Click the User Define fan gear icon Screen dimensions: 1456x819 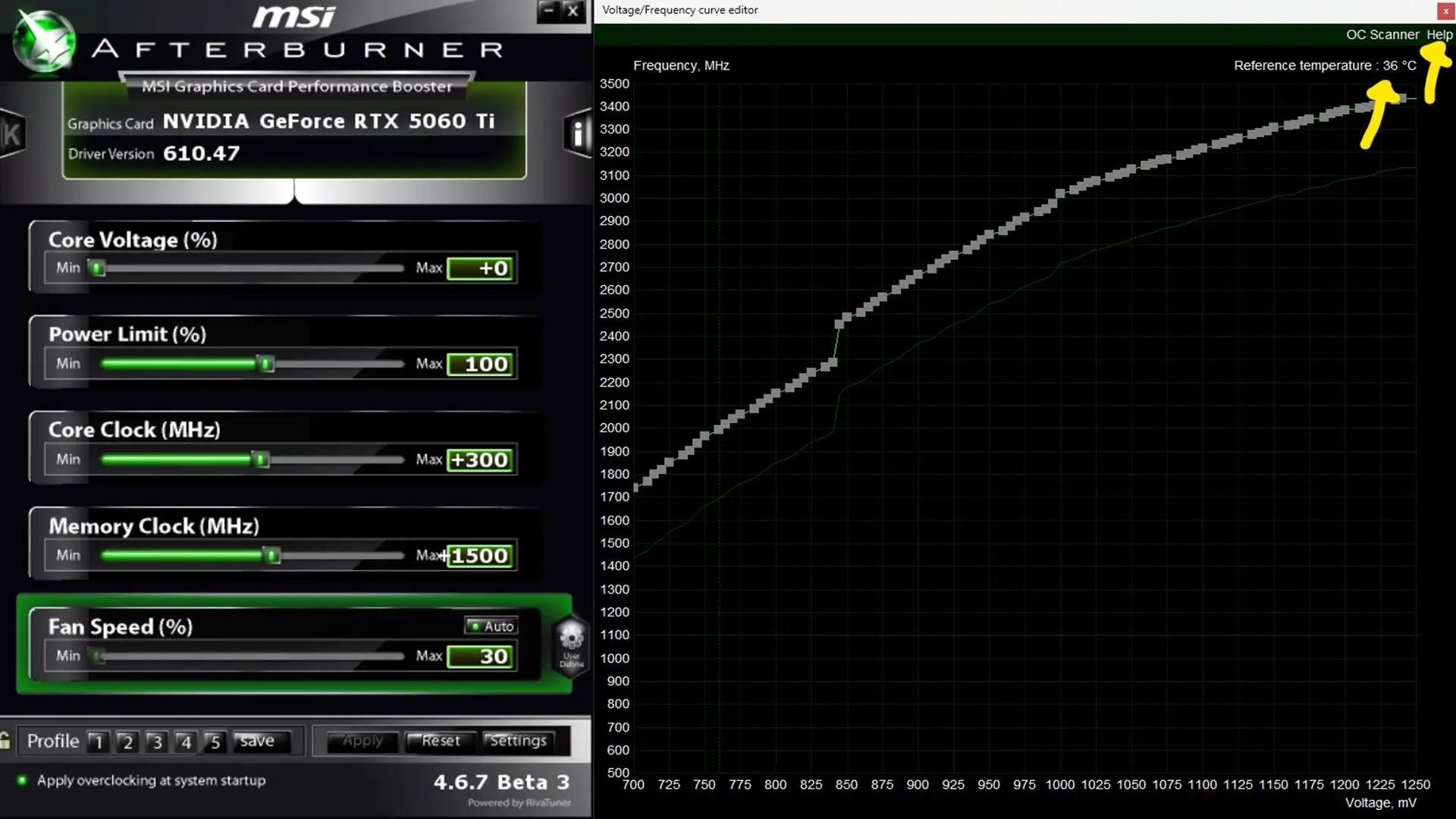tap(571, 645)
